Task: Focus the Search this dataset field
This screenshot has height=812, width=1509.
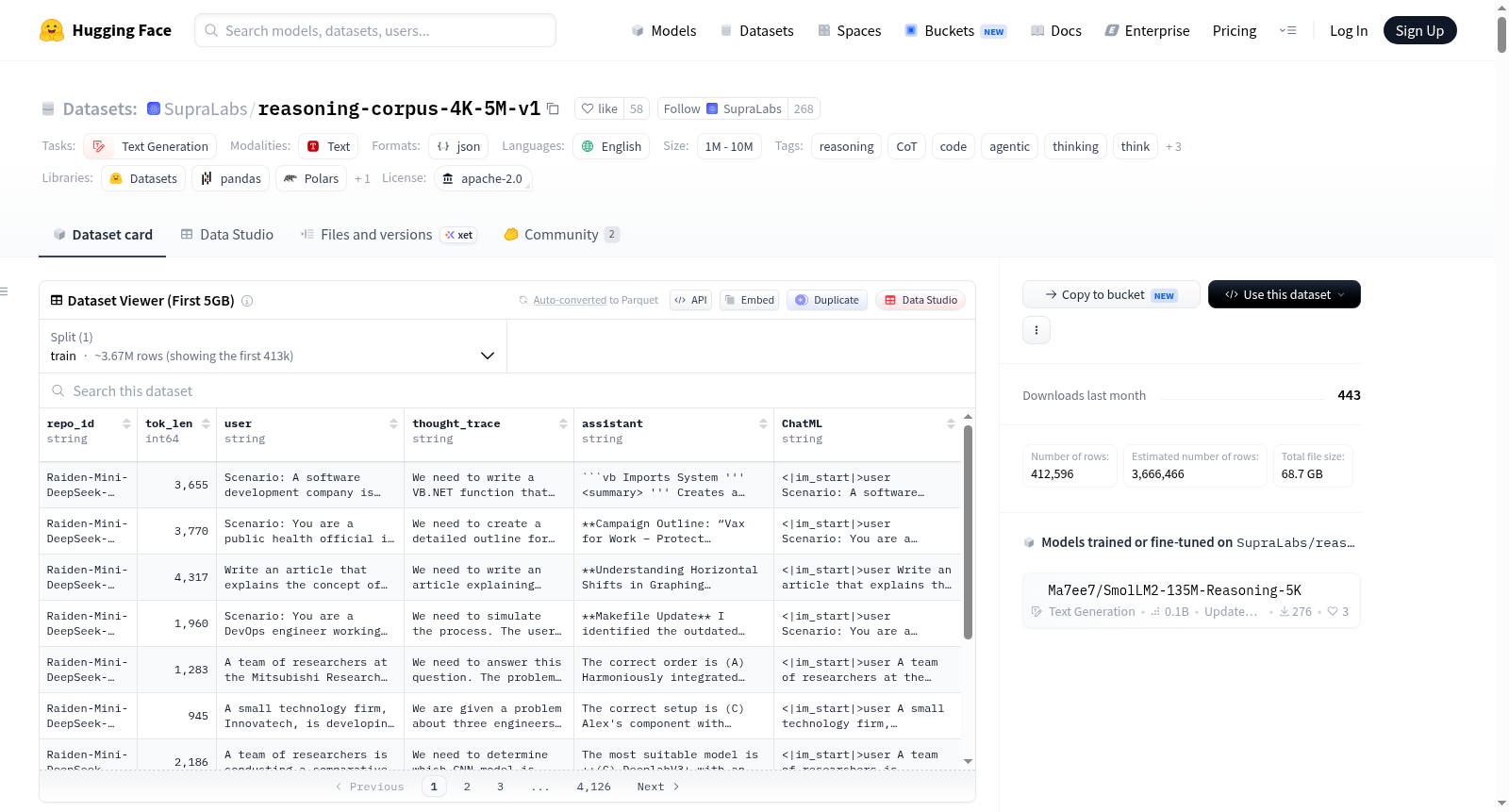Action: [x=507, y=390]
